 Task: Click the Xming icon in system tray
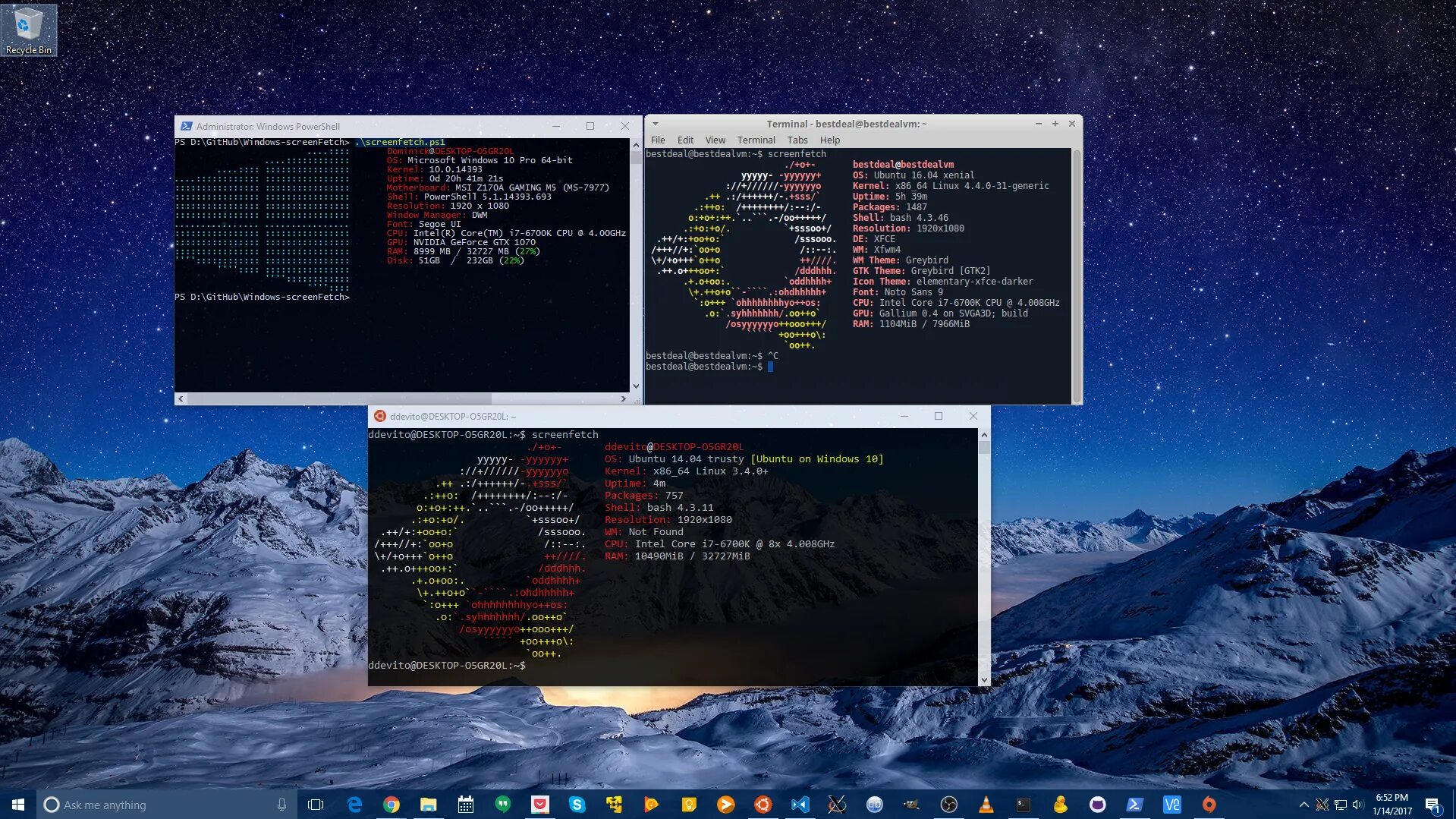tap(1322, 805)
